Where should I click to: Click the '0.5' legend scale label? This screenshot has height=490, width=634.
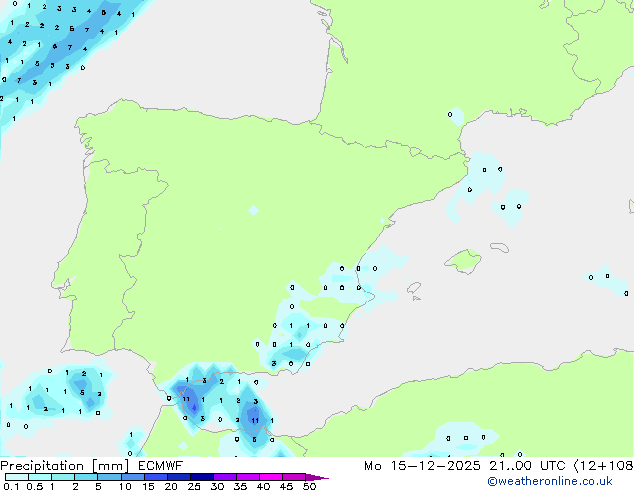click(x=35, y=486)
